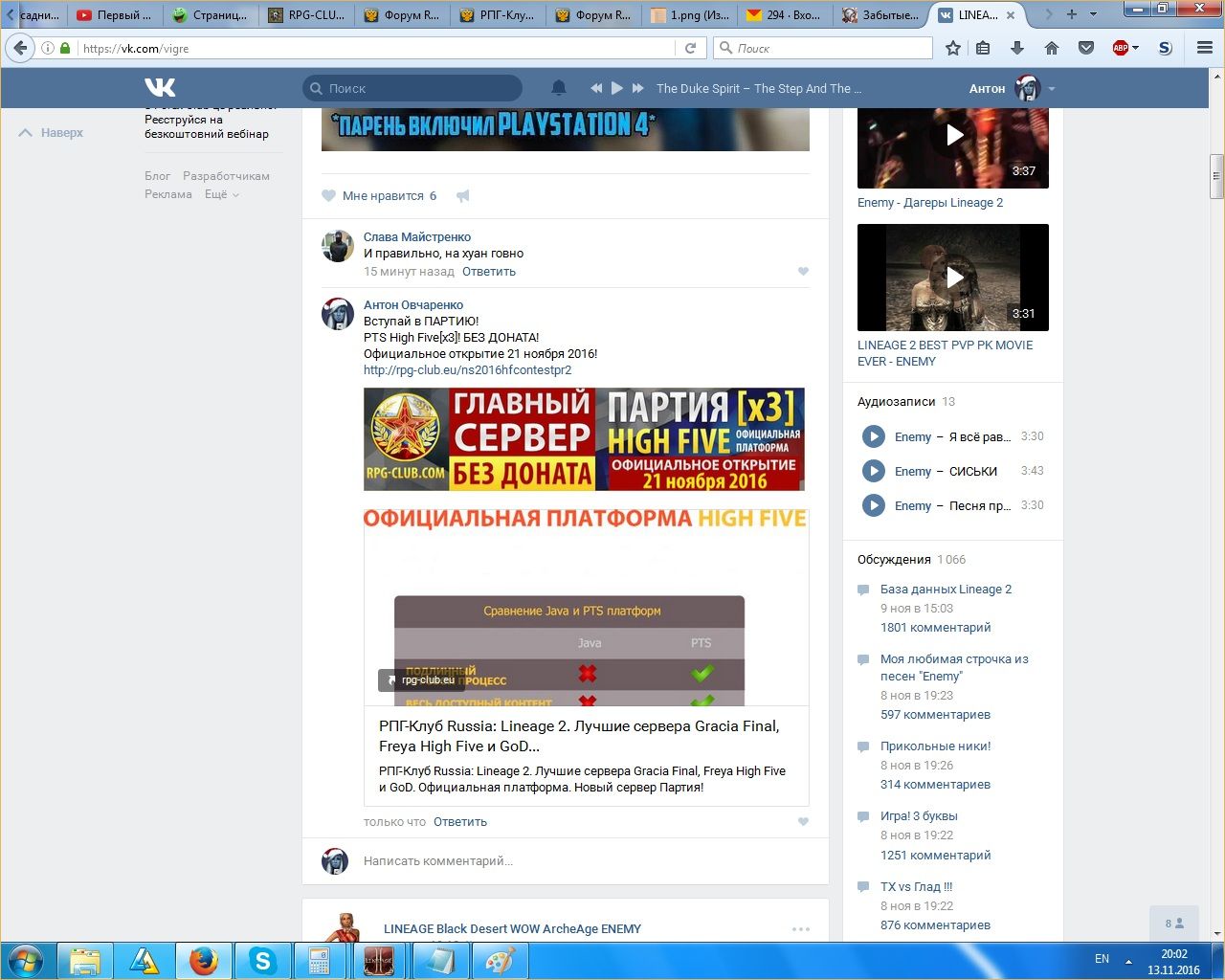The image size is (1225, 980).
Task: Expand the Ещё menu in the sidebar
Action: pyautogui.click(x=221, y=194)
